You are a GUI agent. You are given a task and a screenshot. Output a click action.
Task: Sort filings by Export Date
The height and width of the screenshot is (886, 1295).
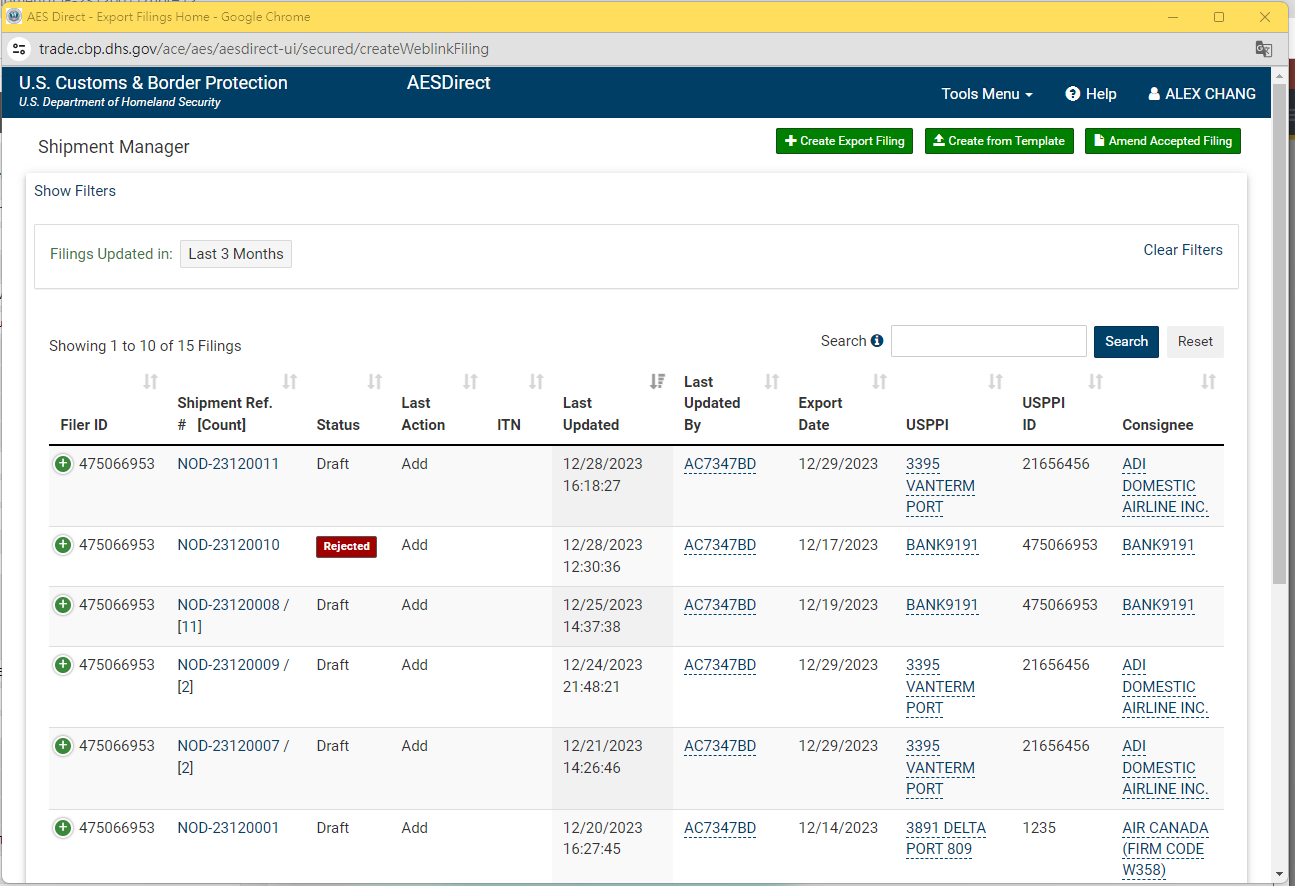880,381
